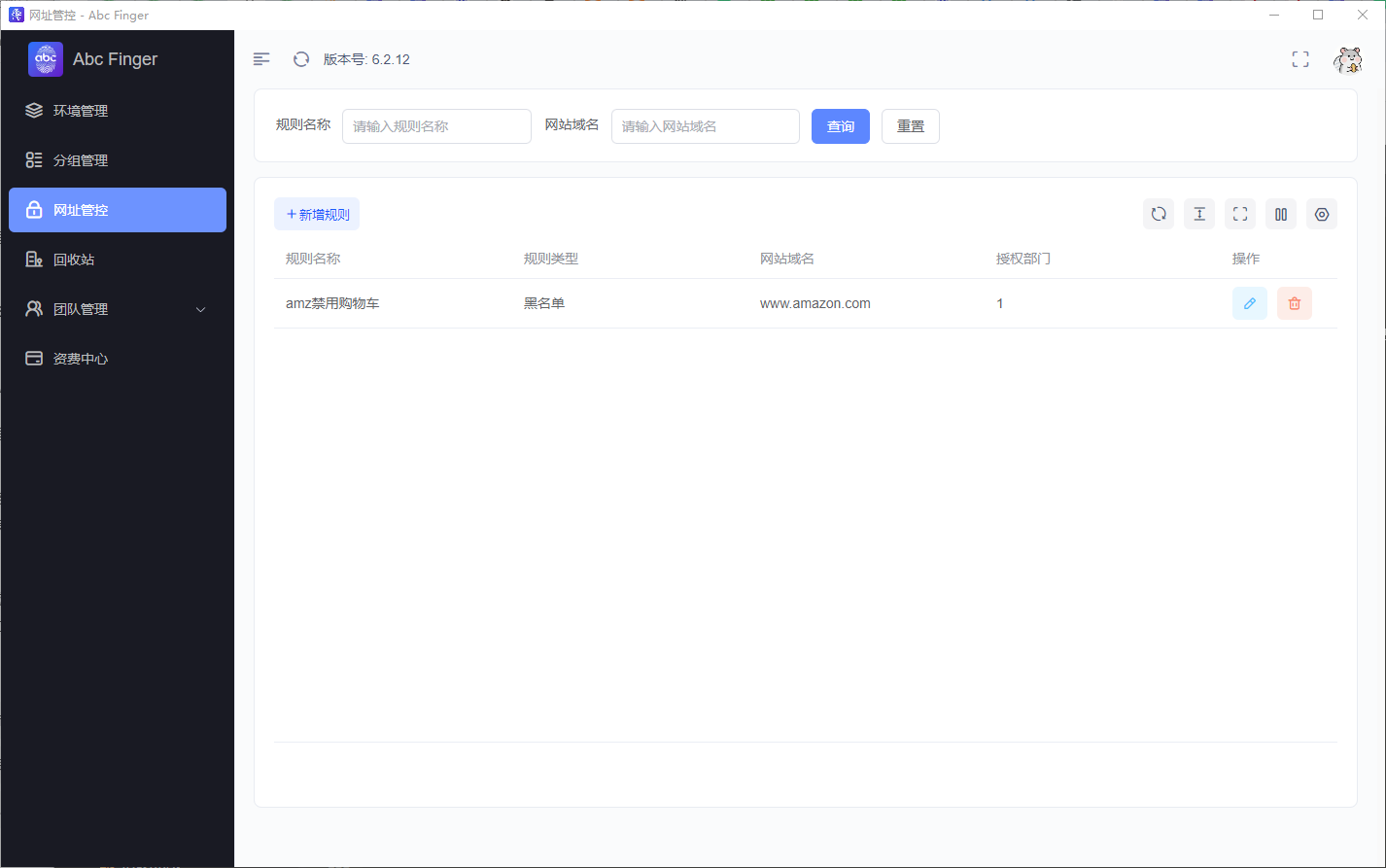The image size is (1386, 868).
Task: Focus the 规则名称 input field
Action: click(x=436, y=126)
